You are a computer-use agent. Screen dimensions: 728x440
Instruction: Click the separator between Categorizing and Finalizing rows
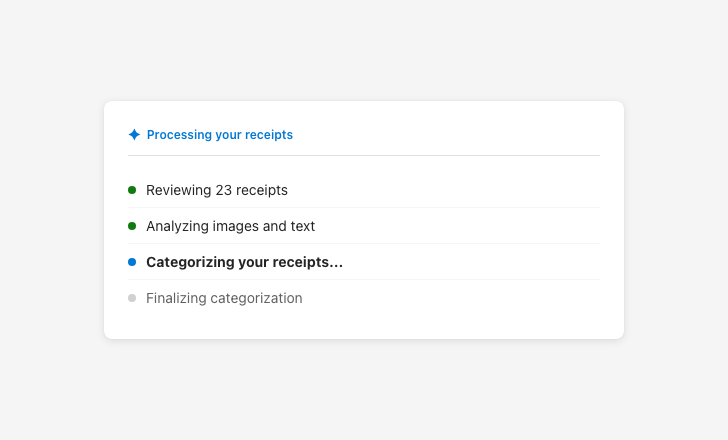(x=364, y=280)
